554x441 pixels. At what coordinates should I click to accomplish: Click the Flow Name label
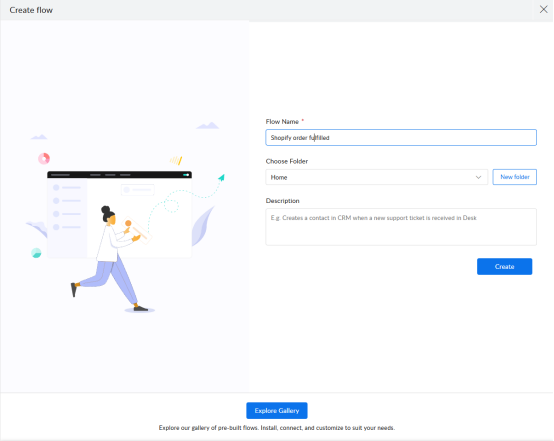click(x=282, y=122)
